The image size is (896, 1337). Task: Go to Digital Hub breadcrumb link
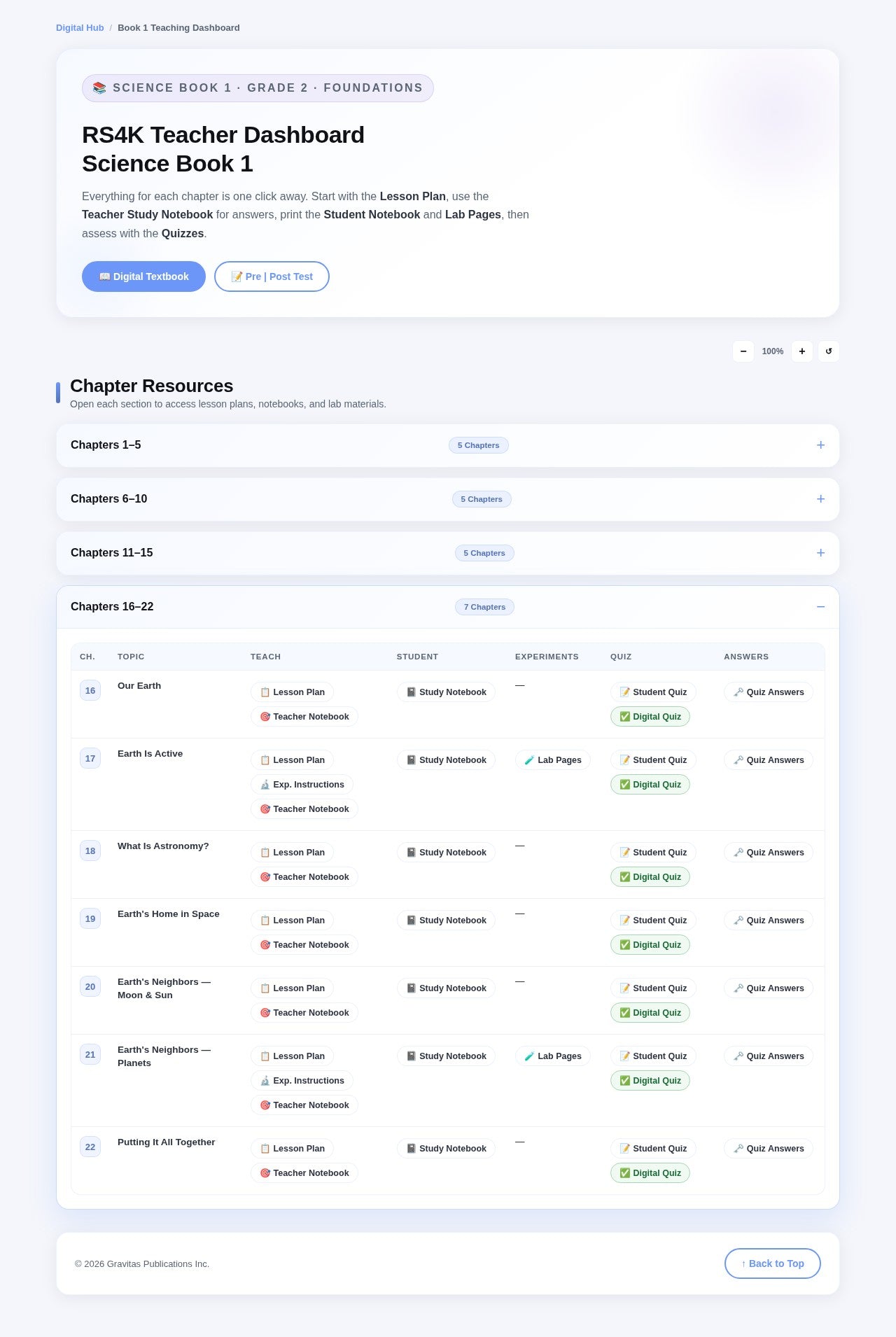[x=80, y=28]
